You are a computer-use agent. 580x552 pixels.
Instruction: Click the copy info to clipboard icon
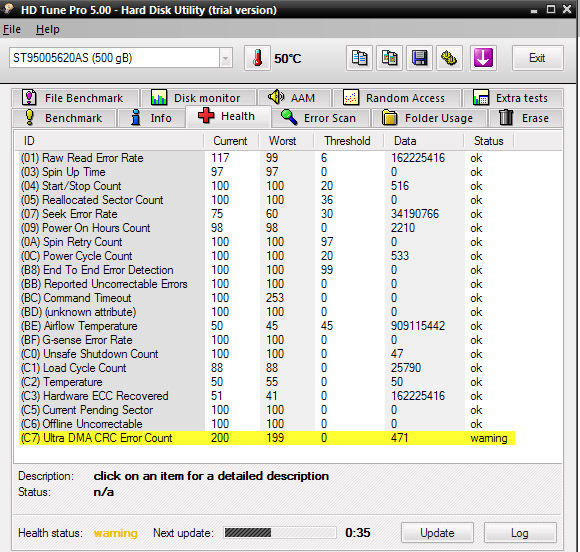click(359, 58)
